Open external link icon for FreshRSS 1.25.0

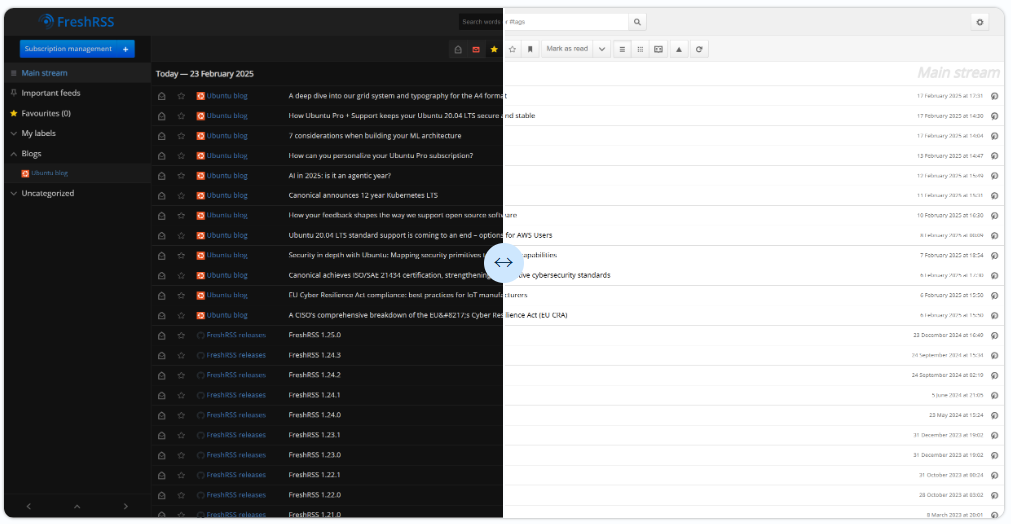coord(994,336)
